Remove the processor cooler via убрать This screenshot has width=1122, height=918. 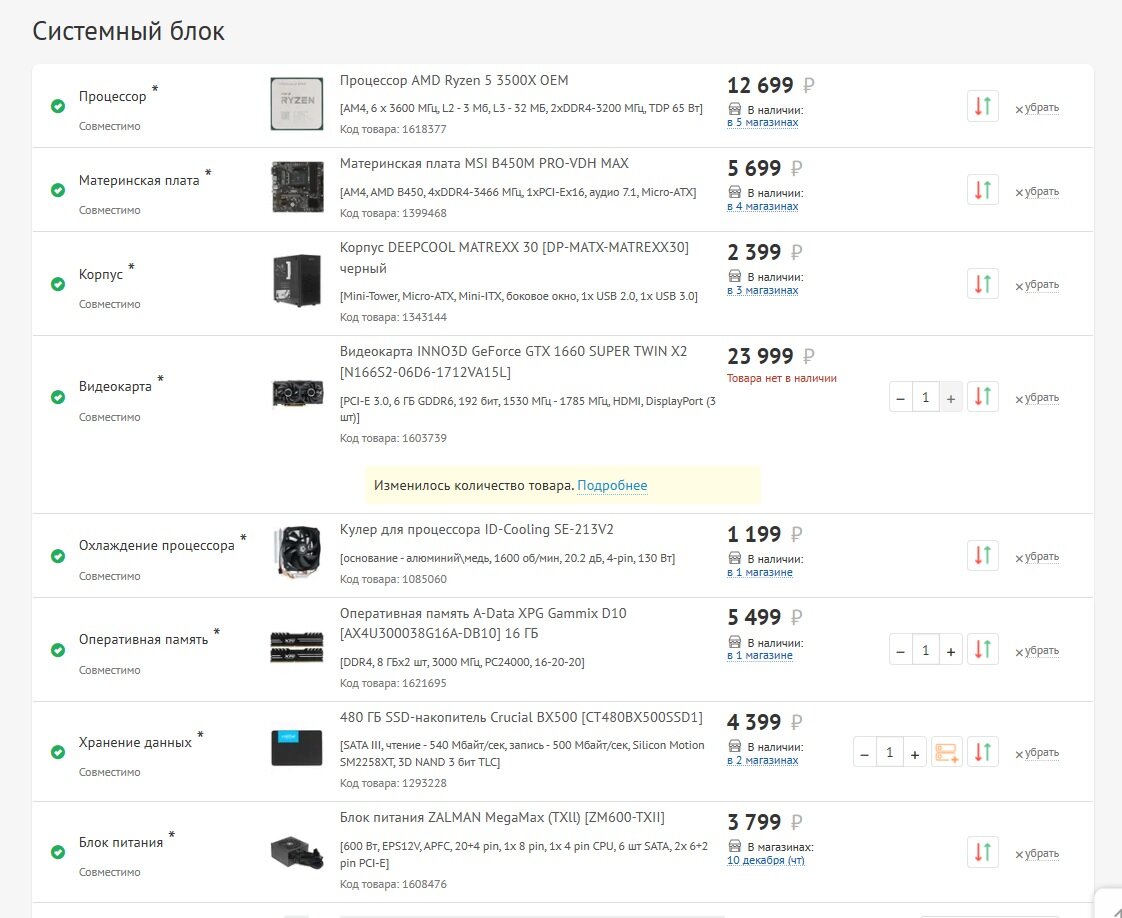click(1037, 557)
